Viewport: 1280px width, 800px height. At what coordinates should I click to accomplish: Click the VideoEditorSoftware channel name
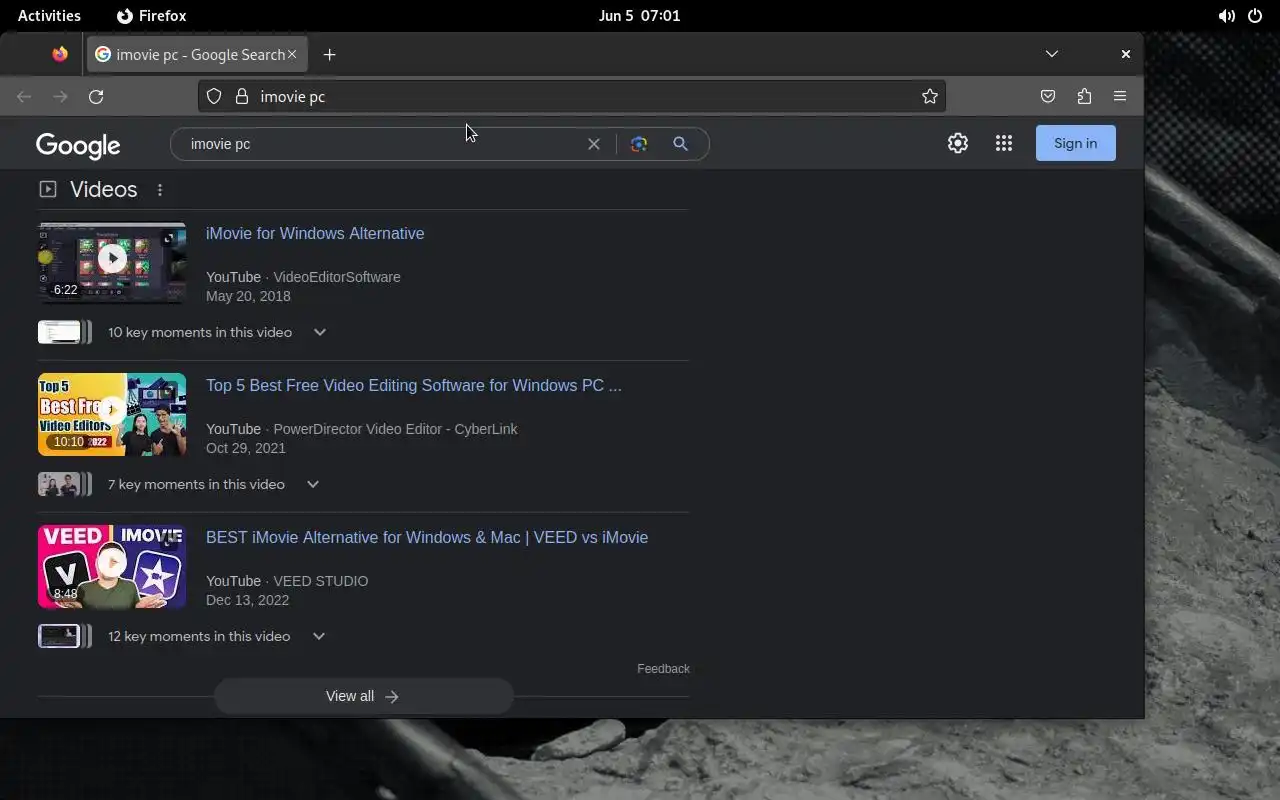pyautogui.click(x=337, y=277)
